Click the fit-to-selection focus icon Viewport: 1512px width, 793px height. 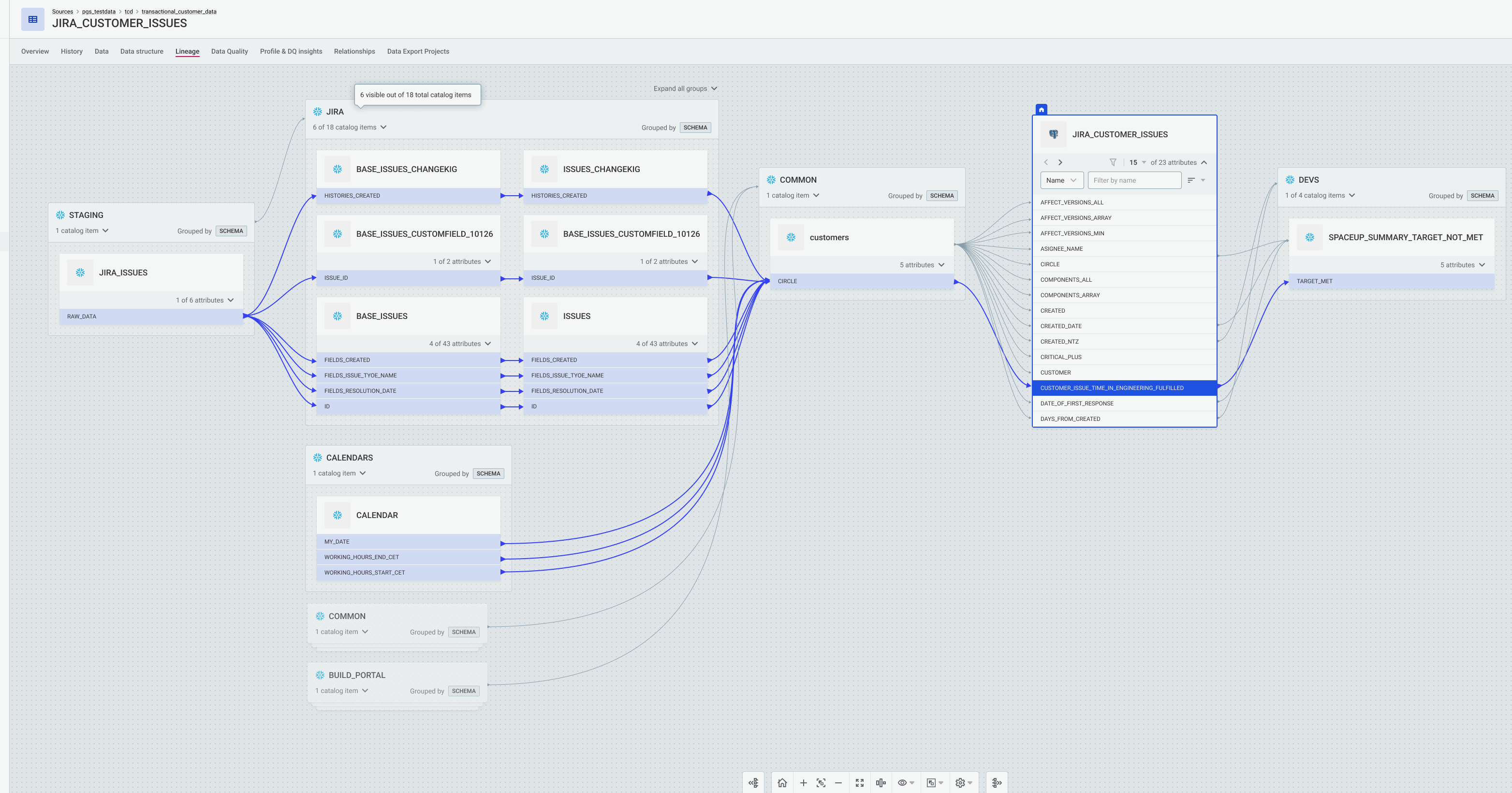(x=821, y=782)
